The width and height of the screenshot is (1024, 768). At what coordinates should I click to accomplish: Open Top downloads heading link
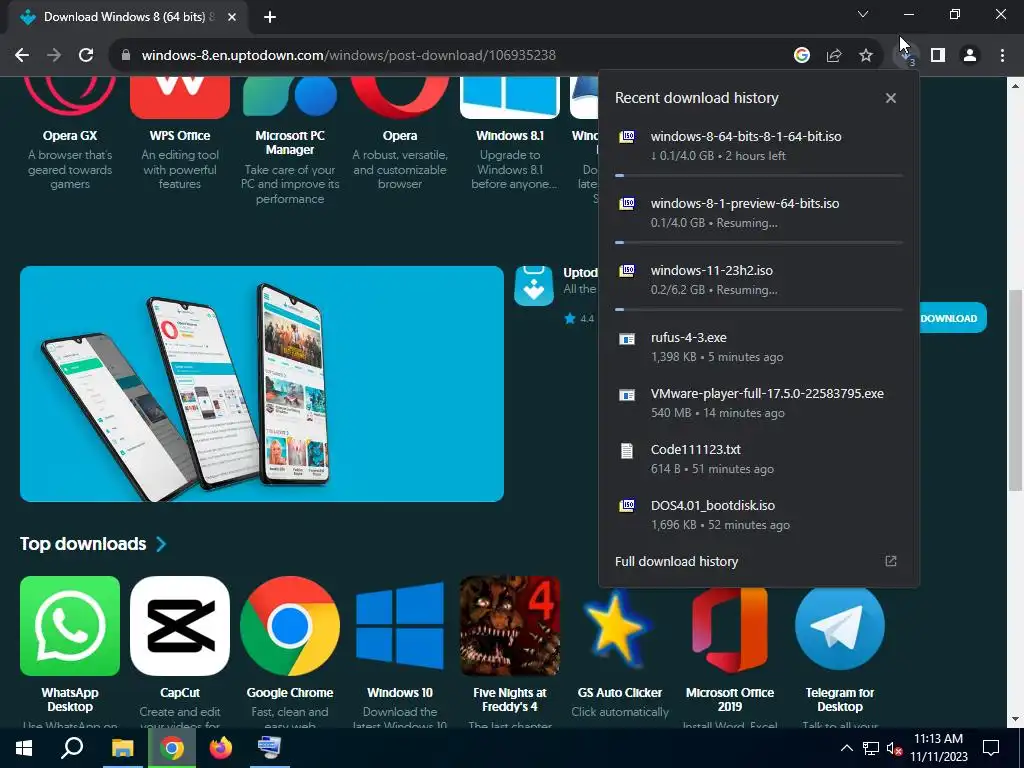tap(83, 544)
